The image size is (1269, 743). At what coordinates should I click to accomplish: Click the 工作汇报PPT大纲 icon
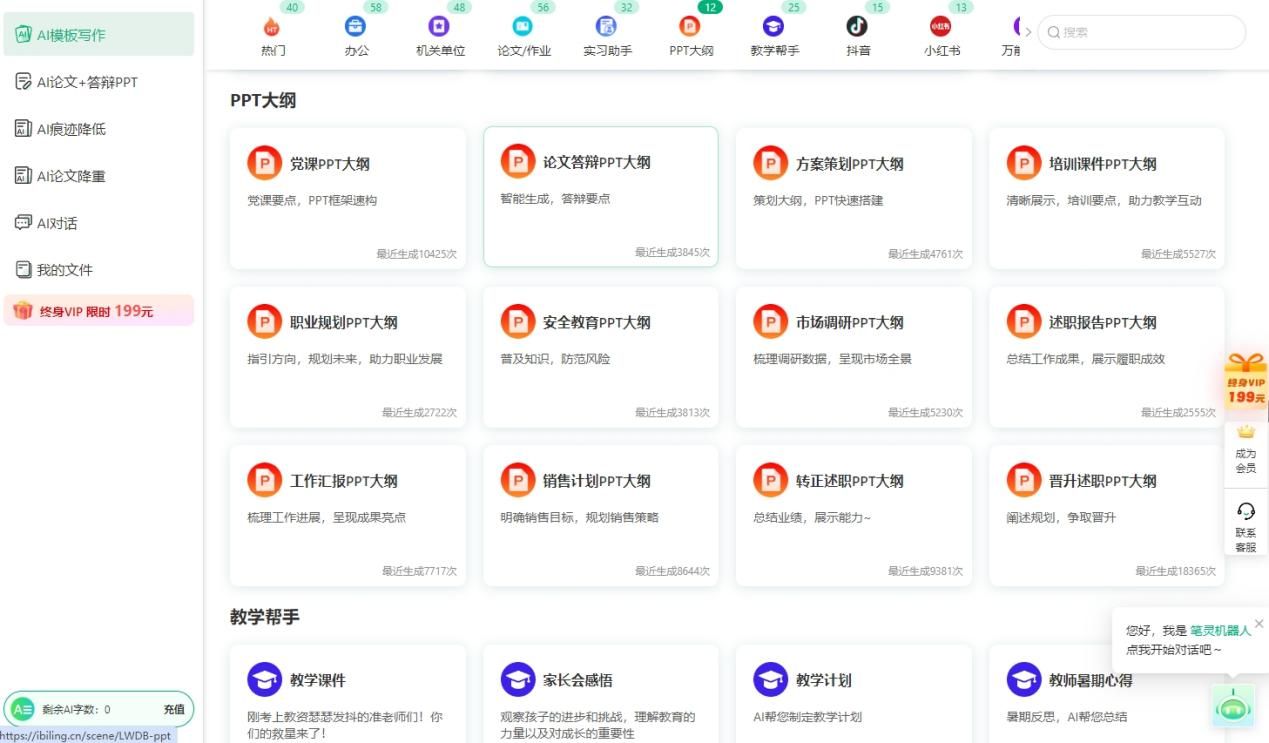coord(264,480)
